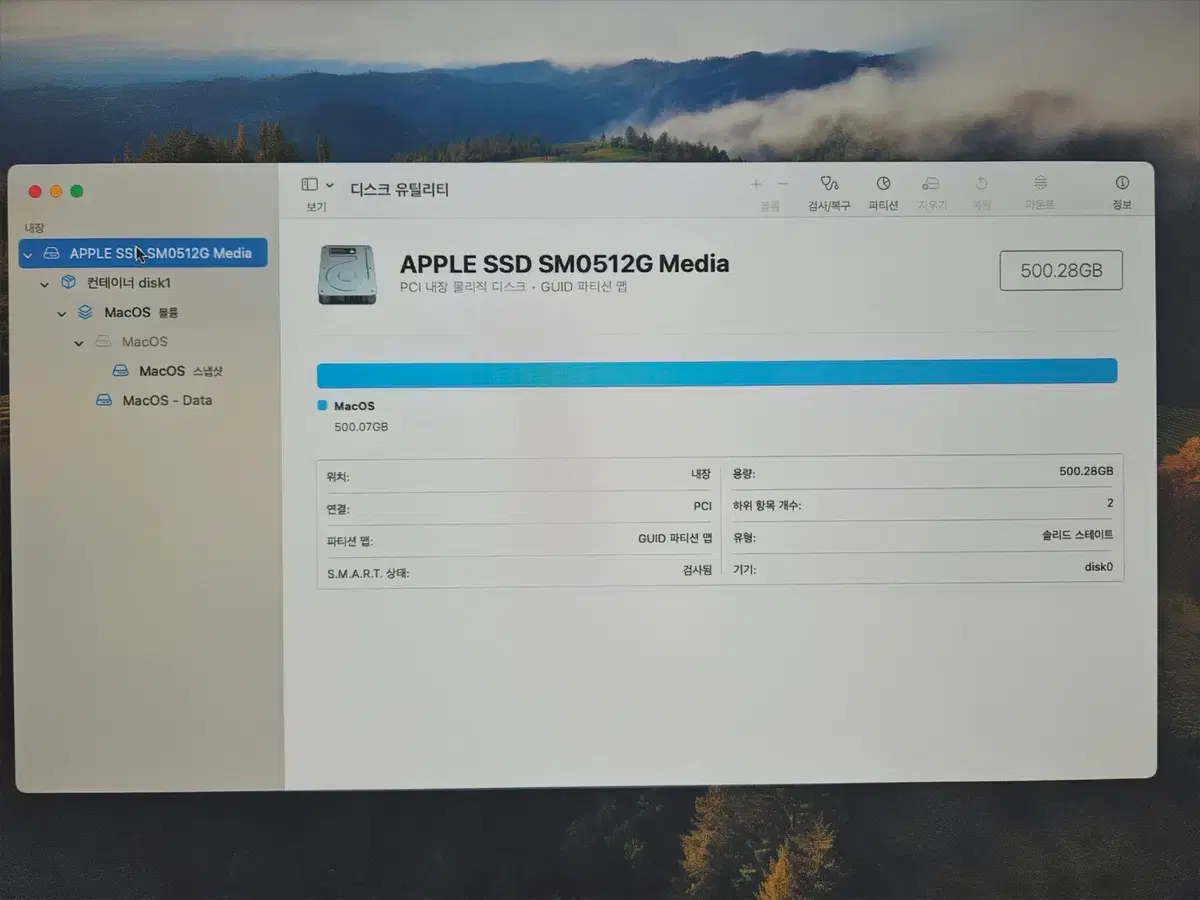Image resolution: width=1200 pixels, height=900 pixels.
Task: Click the Restore (복원) toolbar icon
Action: 981,184
